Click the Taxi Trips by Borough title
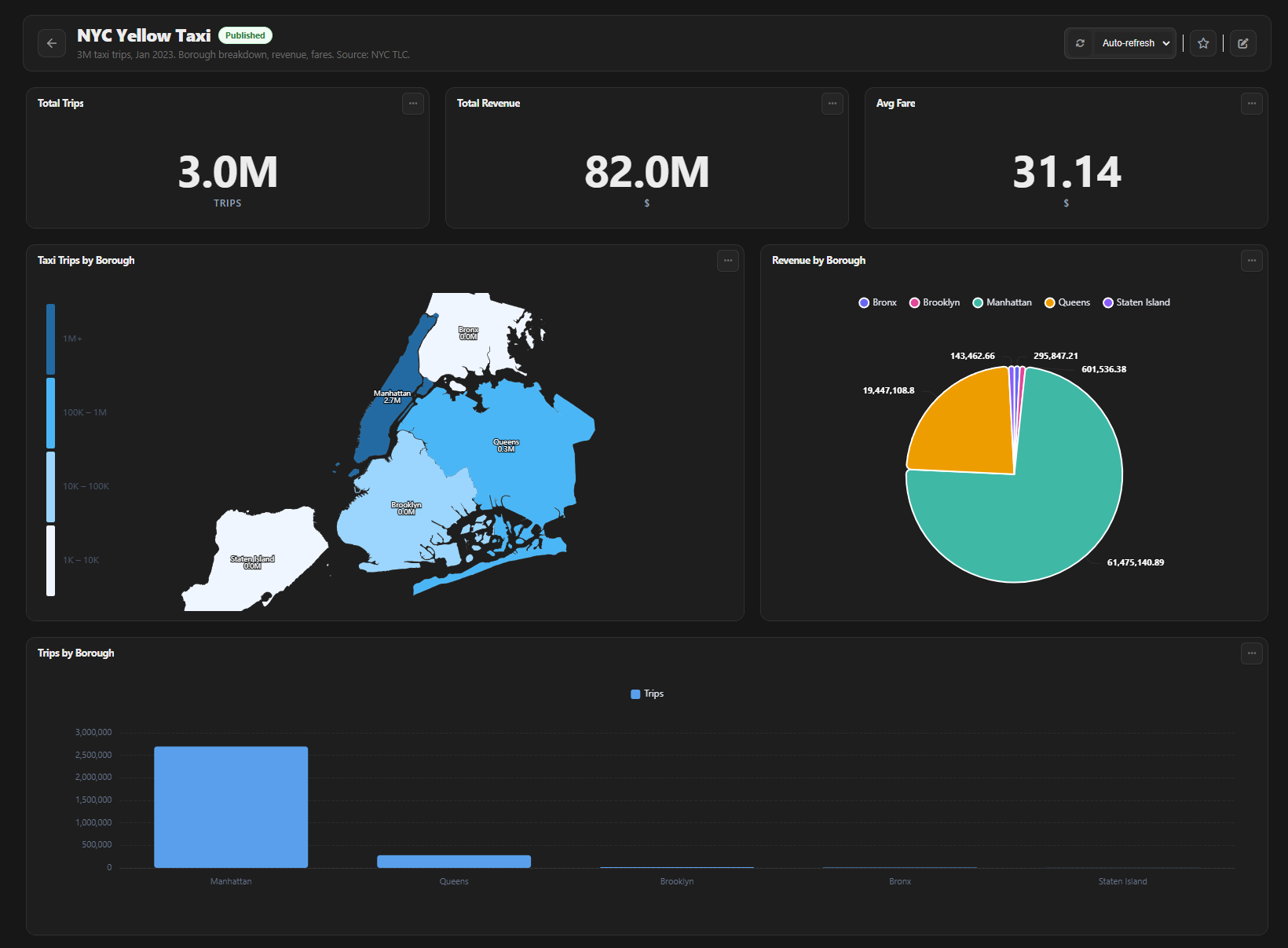 (x=86, y=260)
